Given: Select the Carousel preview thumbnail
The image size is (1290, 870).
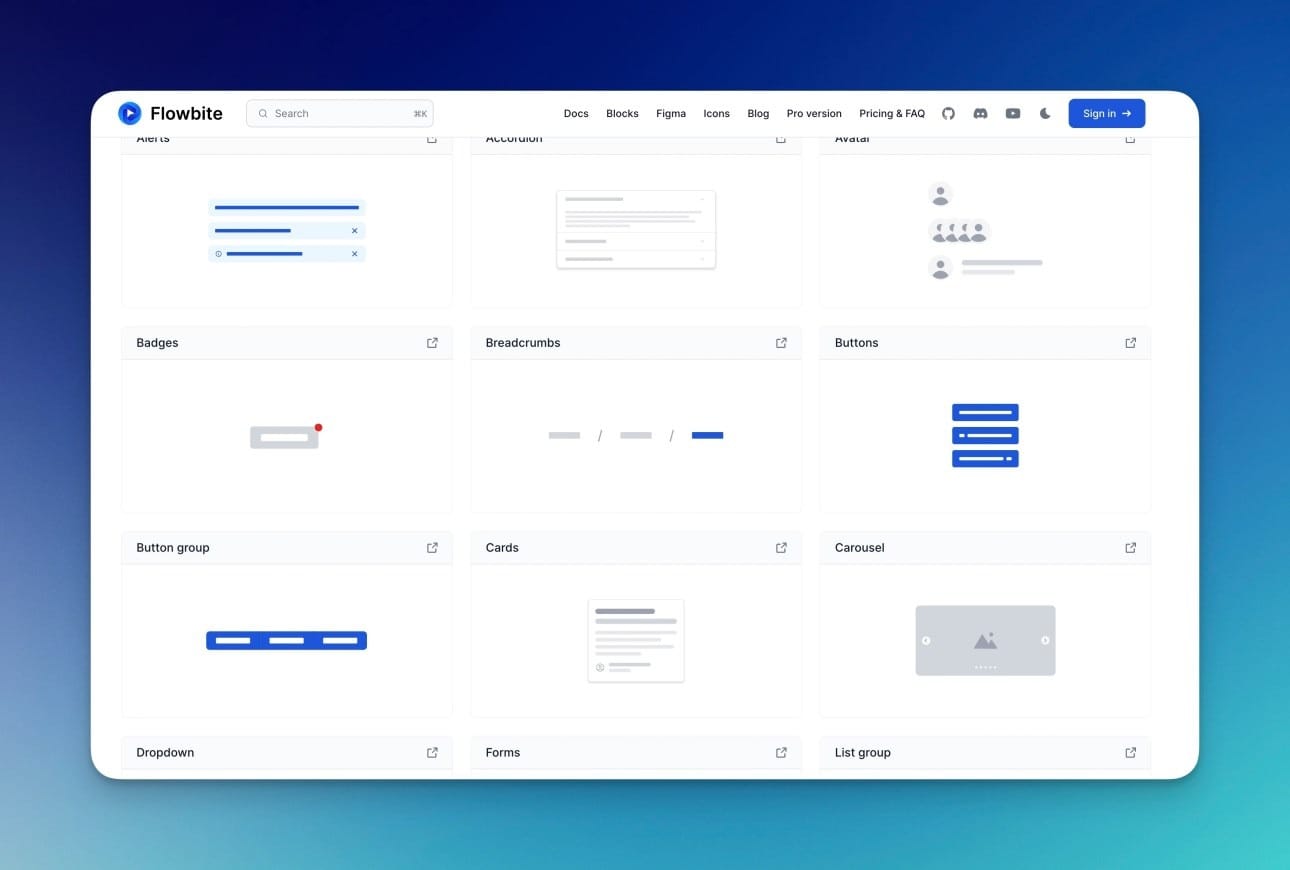Looking at the screenshot, I should pyautogui.click(x=985, y=640).
